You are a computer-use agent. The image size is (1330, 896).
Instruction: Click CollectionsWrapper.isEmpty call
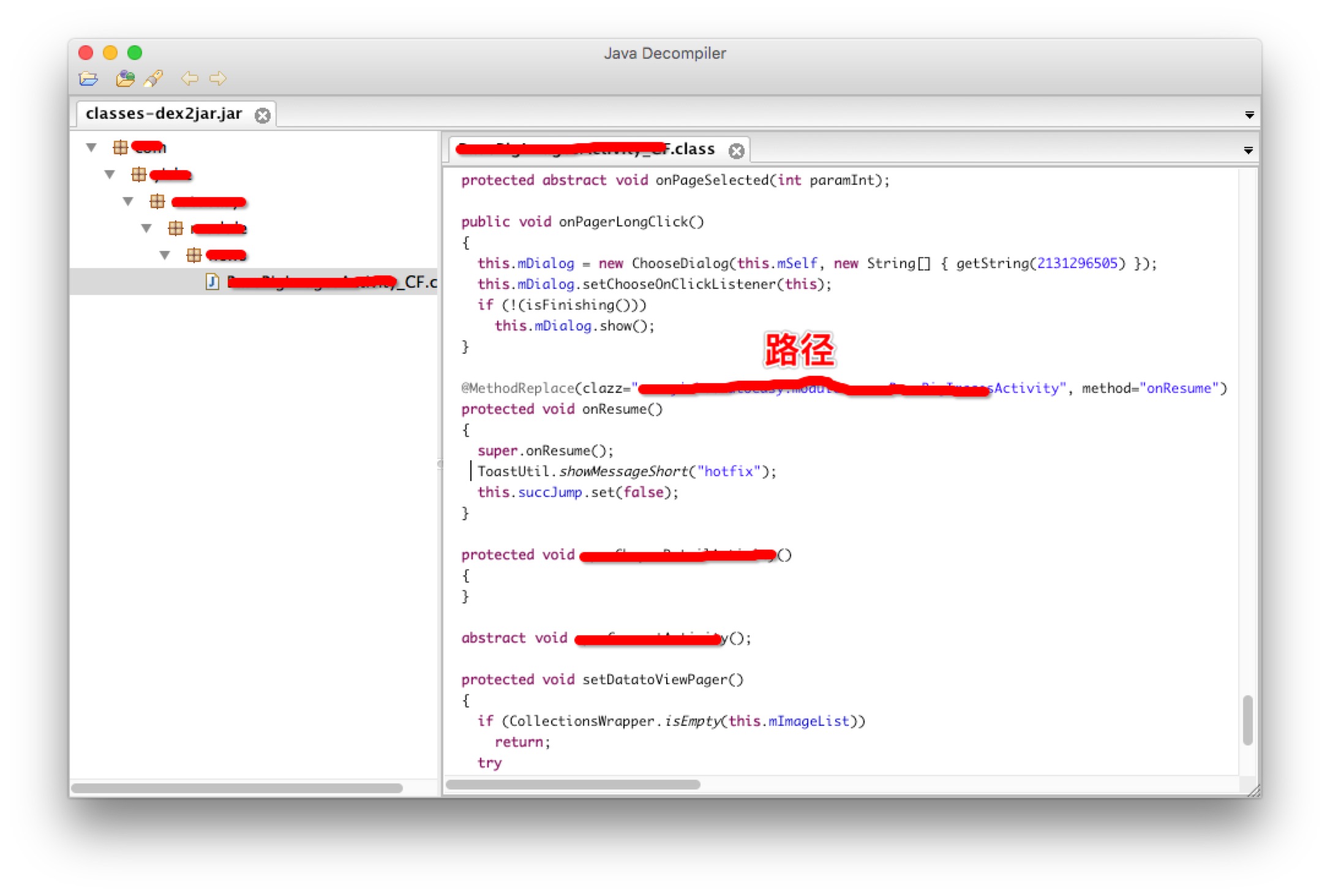coord(615,722)
